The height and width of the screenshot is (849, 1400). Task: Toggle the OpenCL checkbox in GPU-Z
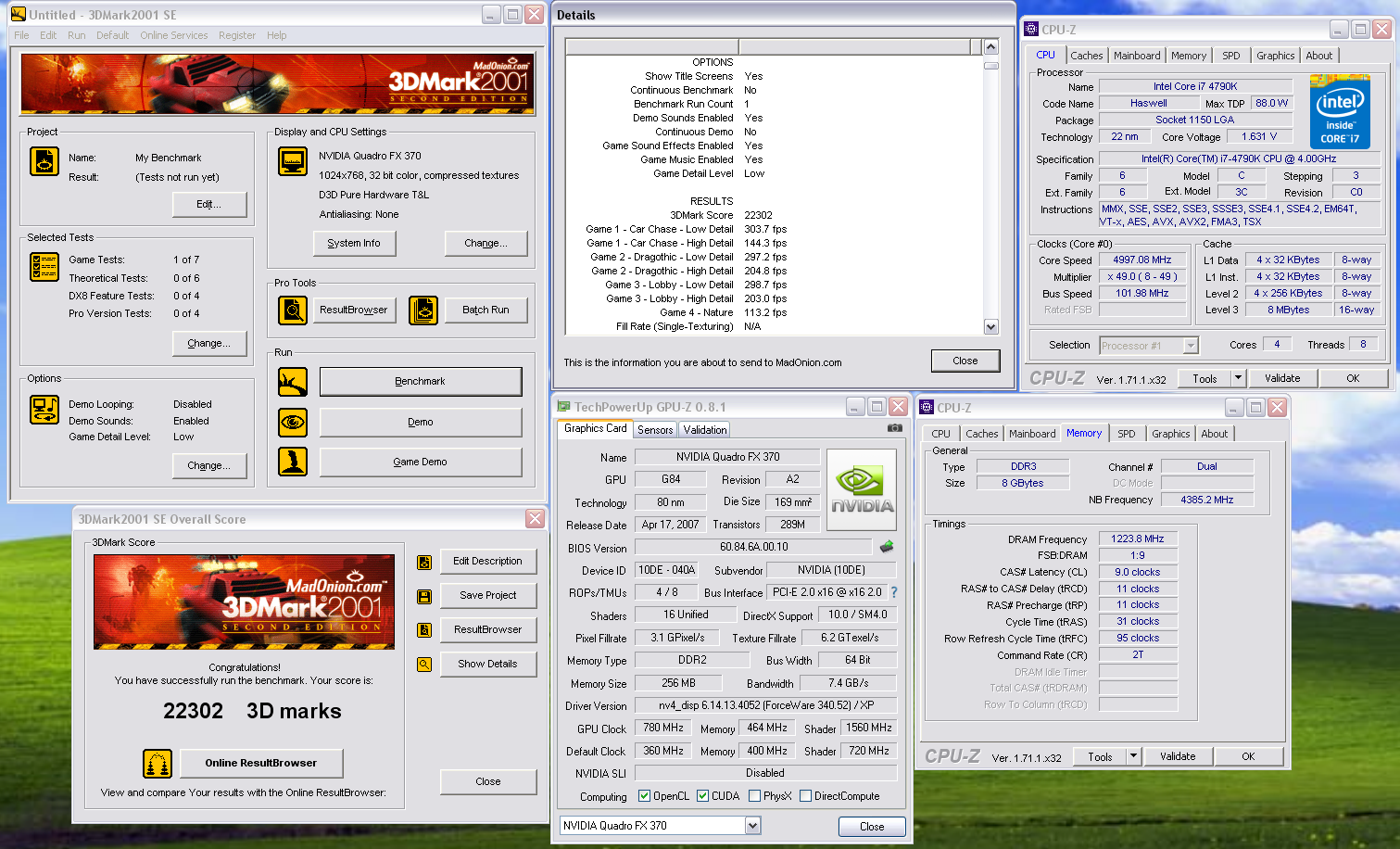pyautogui.click(x=645, y=796)
